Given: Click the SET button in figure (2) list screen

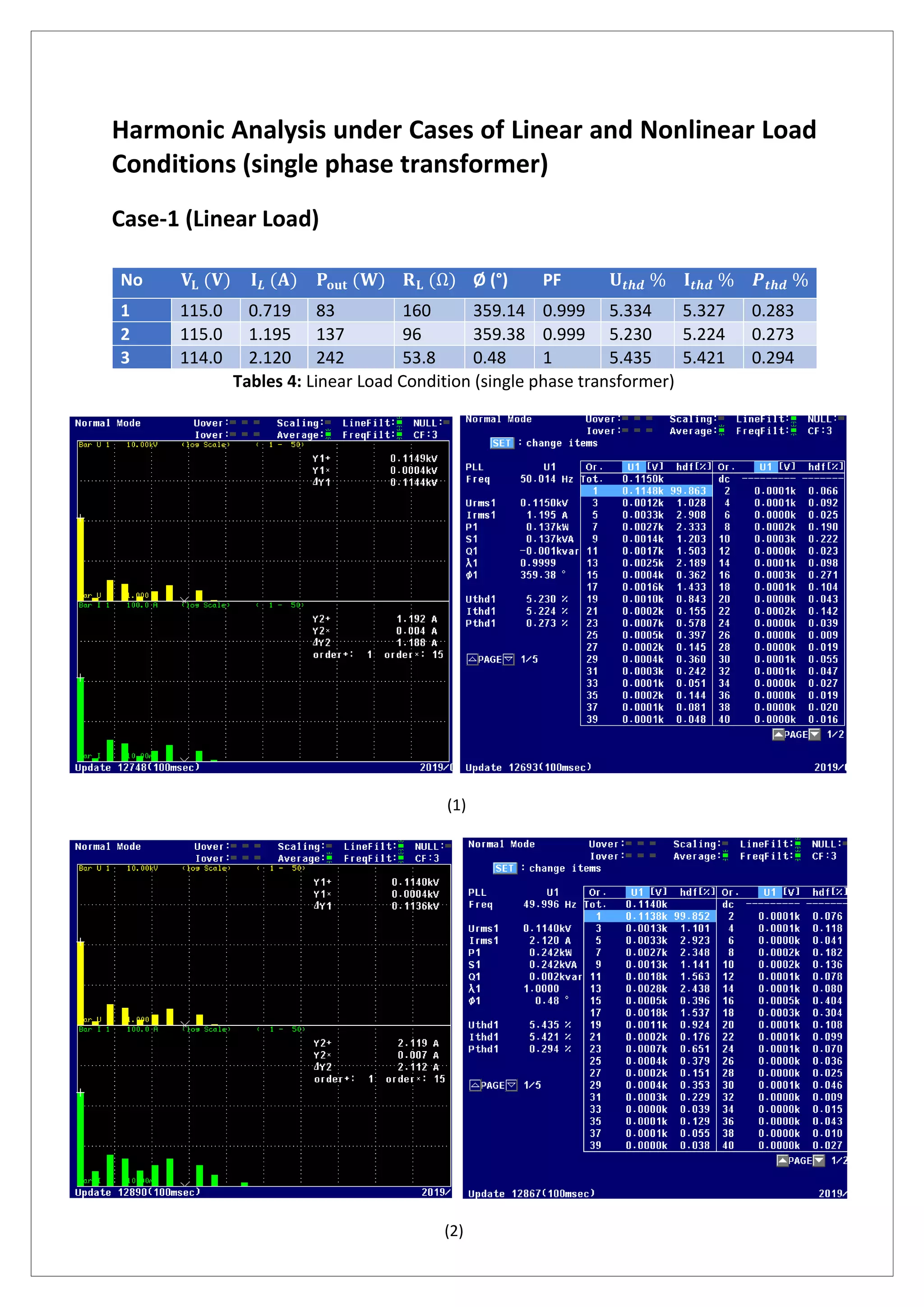Looking at the screenshot, I should click(505, 868).
